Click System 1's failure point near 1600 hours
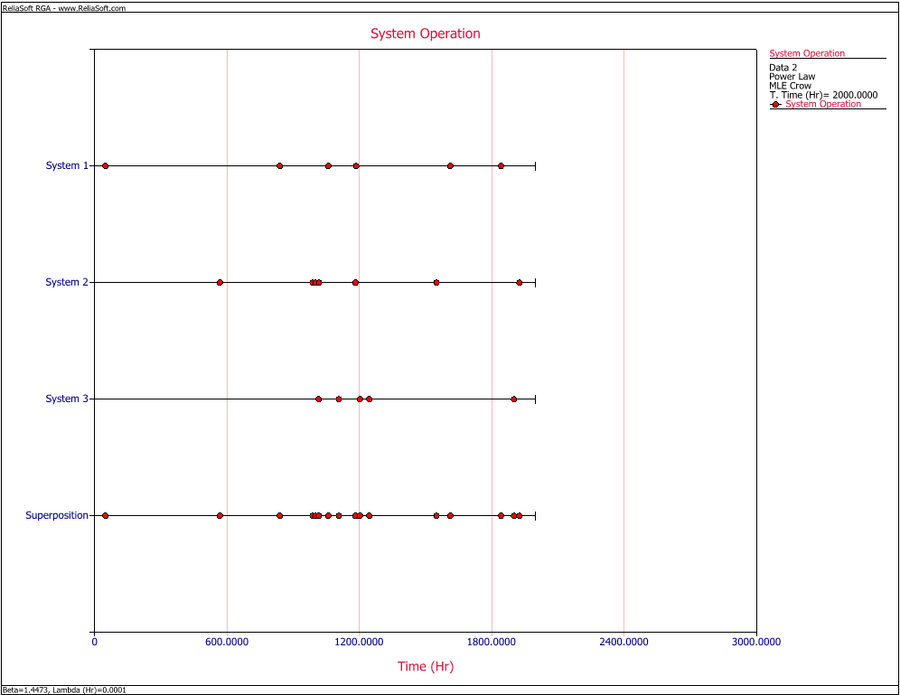Screen dimensions: 900x695 pos(450,166)
